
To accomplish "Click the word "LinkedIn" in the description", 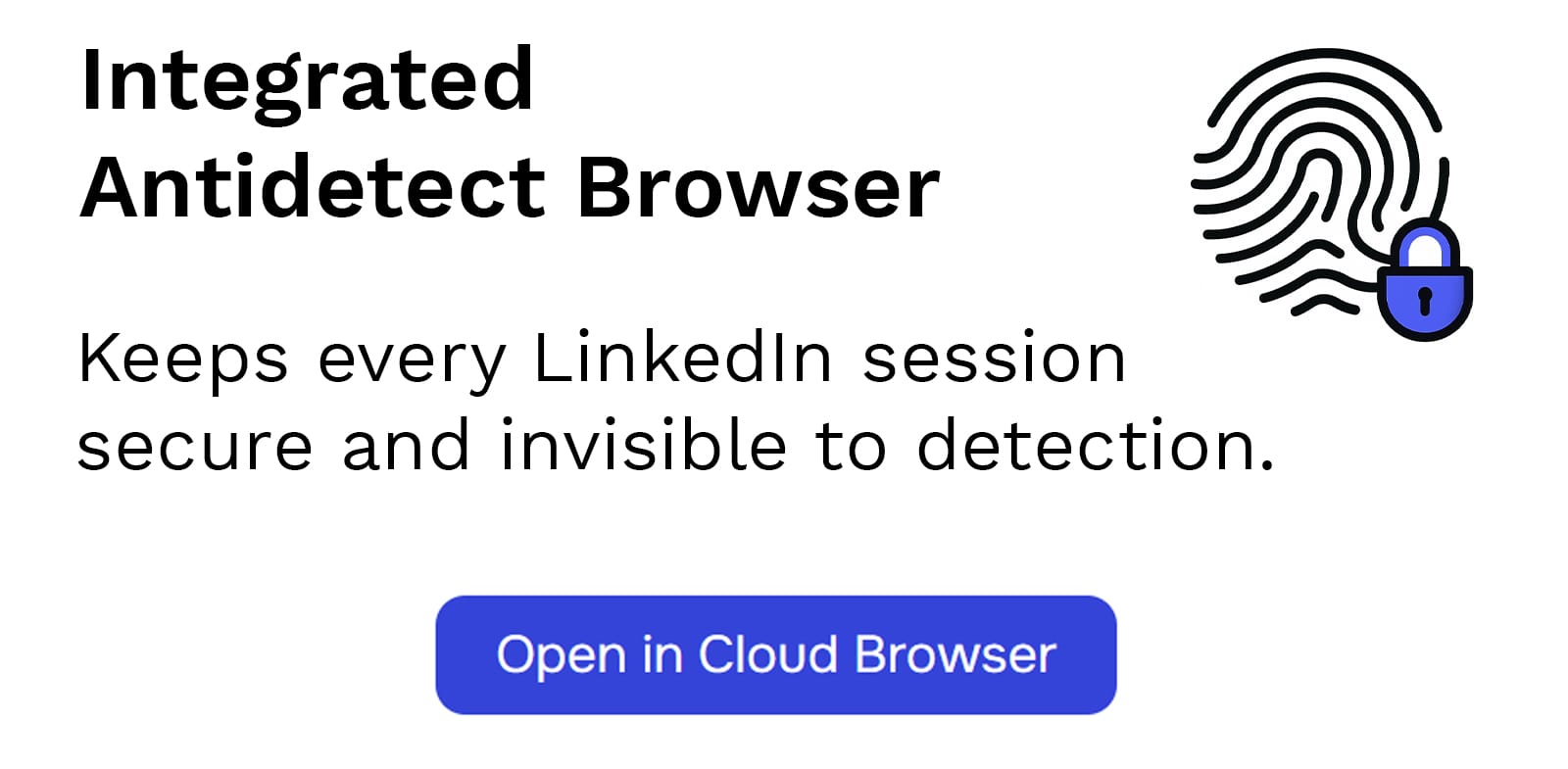I will (682, 357).
